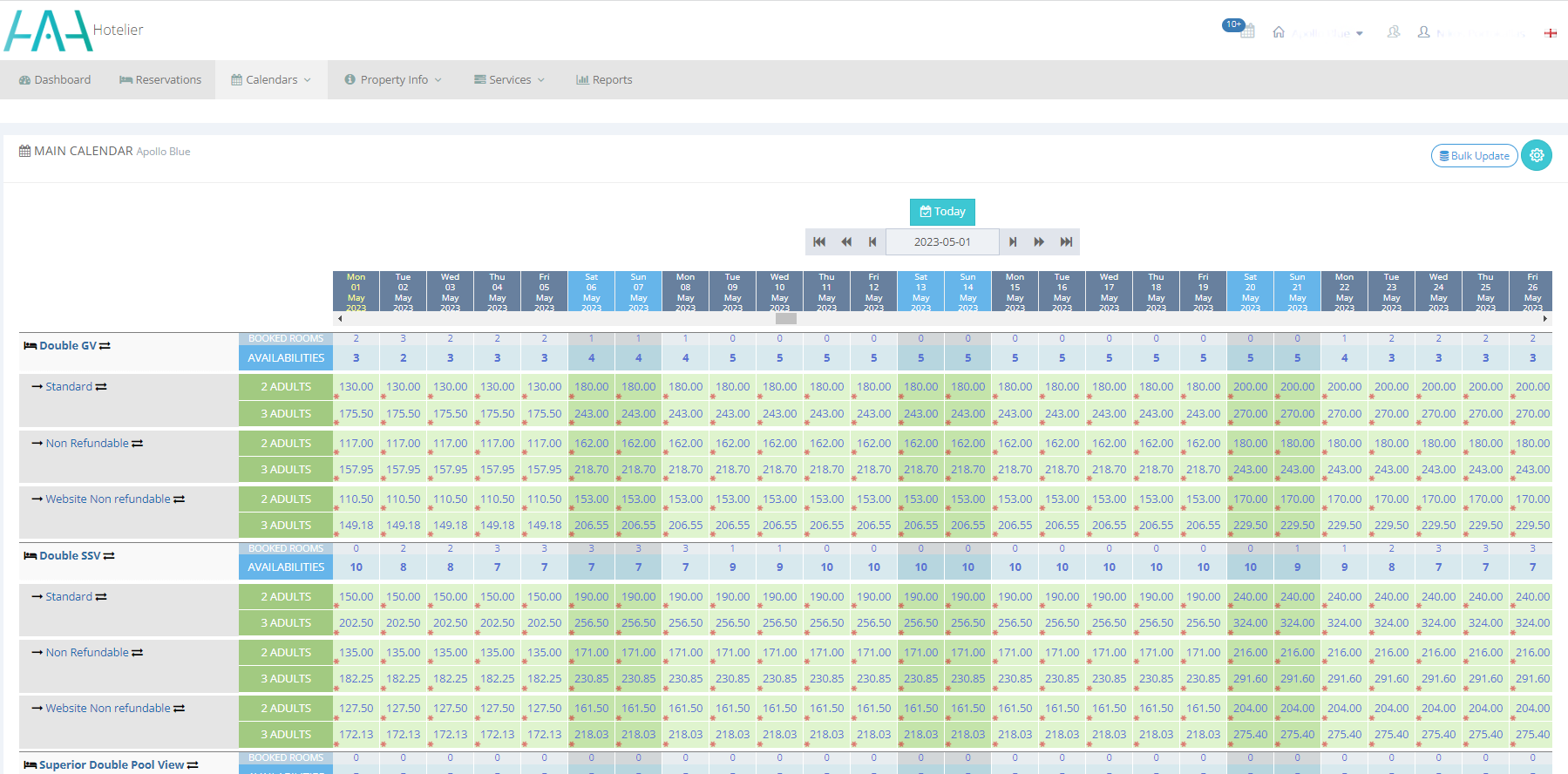Open Website Non refundable rate under Double SSV
Image resolution: width=1568 pixels, height=774 pixels.
(x=108, y=709)
